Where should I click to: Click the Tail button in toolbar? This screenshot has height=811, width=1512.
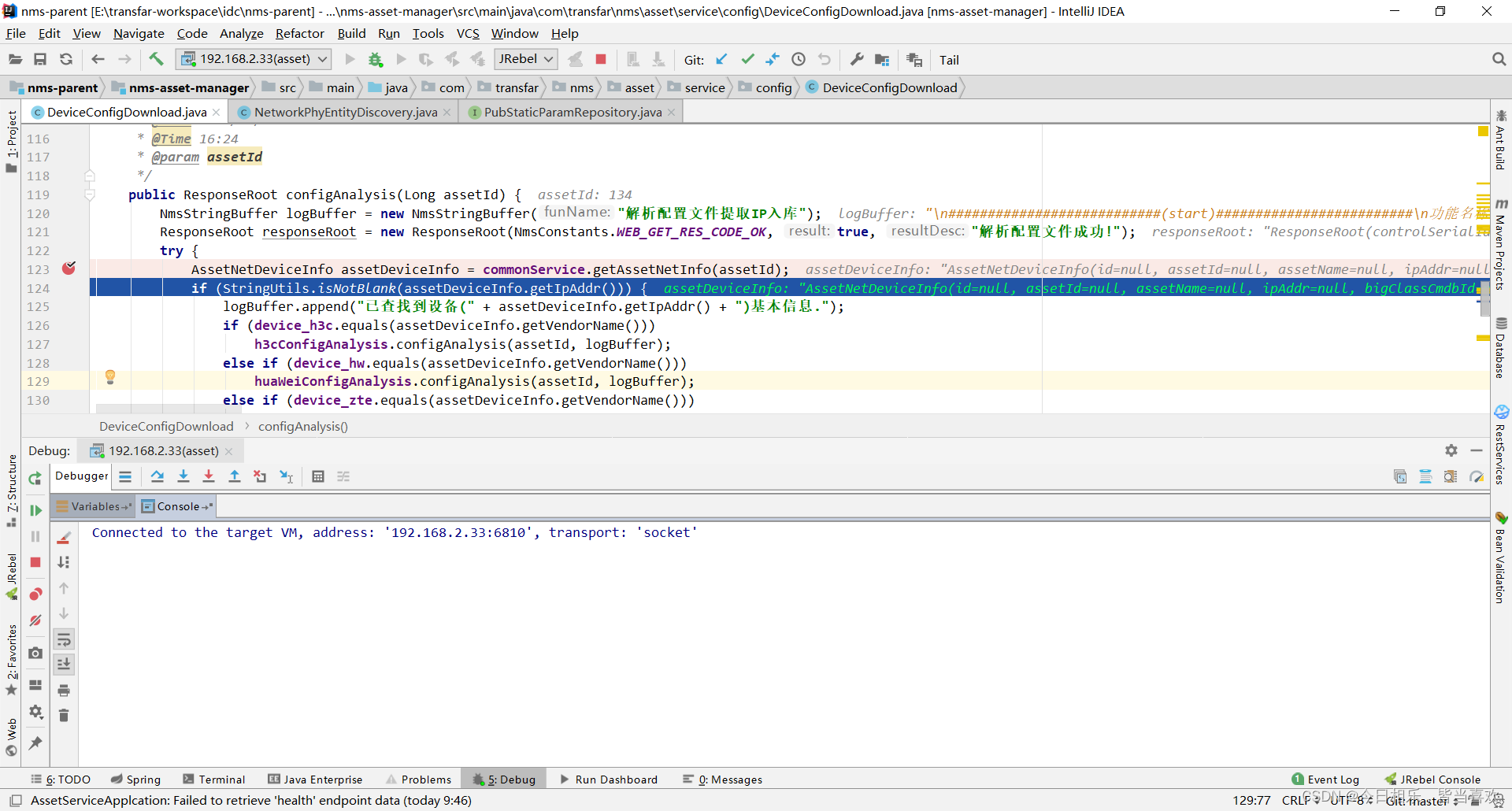pyautogui.click(x=949, y=60)
